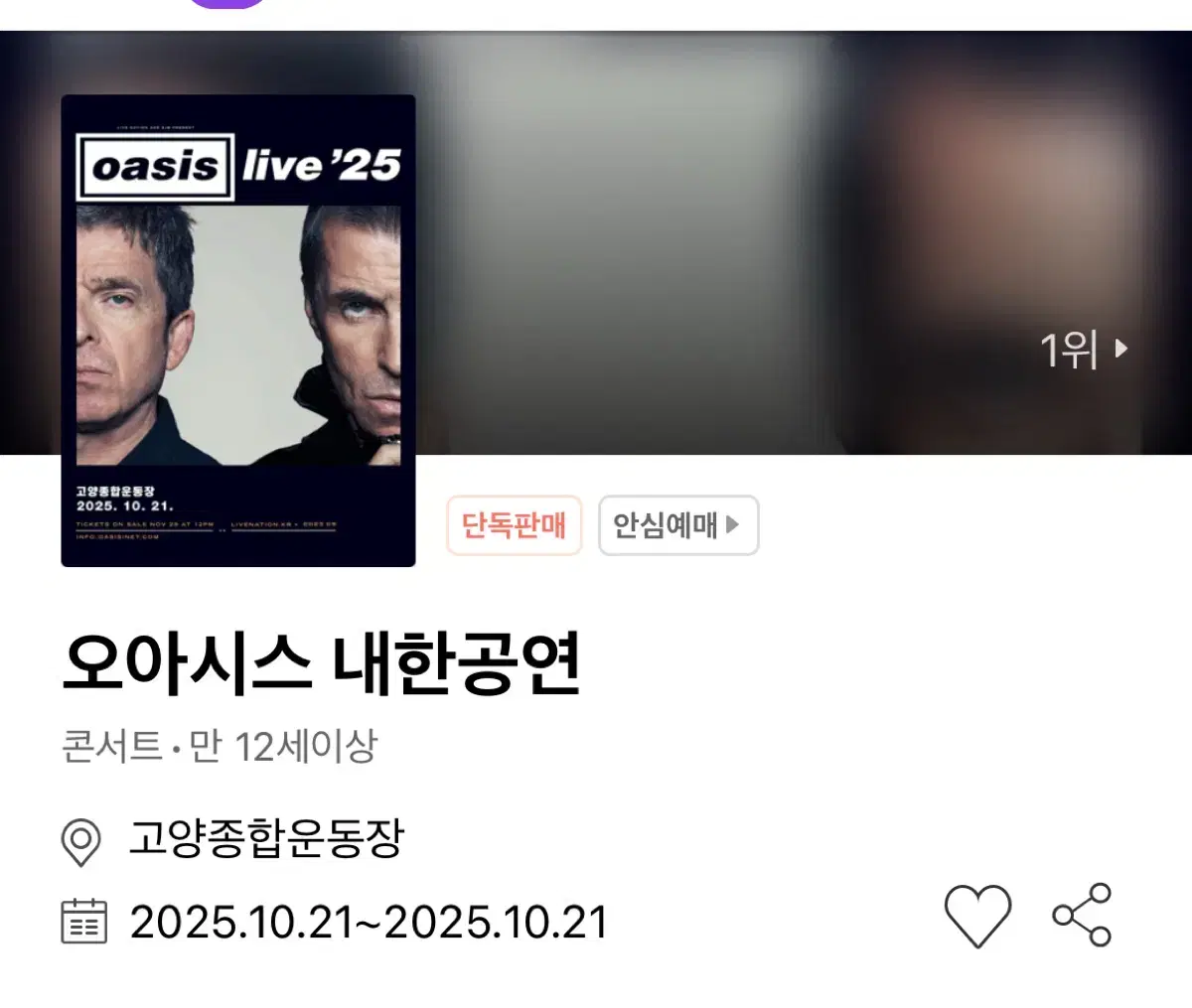Viewport: 1192px width, 1008px height.
Task: Open the 안심예매 info button
Action: pyautogui.click(x=678, y=525)
